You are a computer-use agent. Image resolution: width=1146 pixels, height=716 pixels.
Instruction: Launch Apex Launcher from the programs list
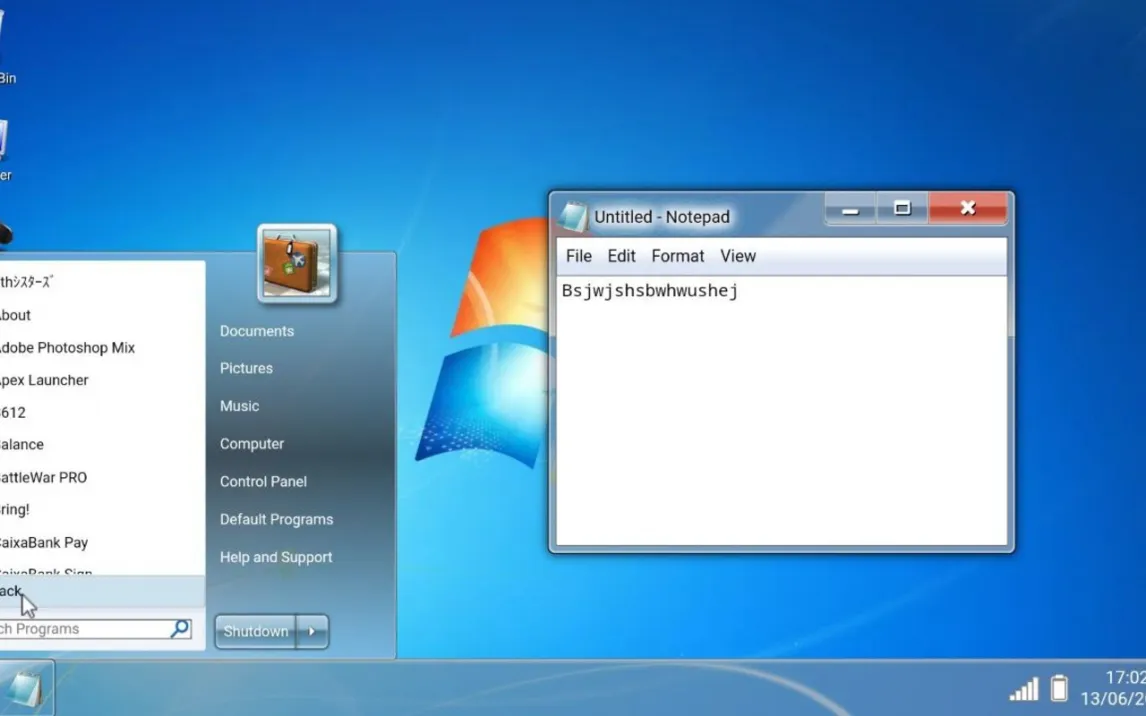point(45,380)
